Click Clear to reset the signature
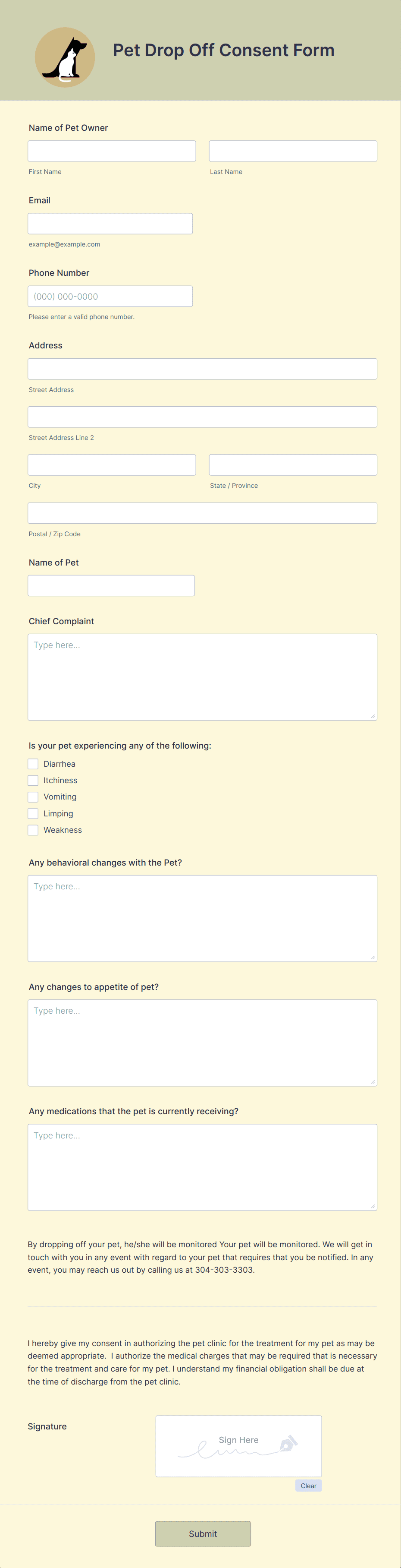The width and height of the screenshot is (401, 1568). click(x=308, y=1485)
